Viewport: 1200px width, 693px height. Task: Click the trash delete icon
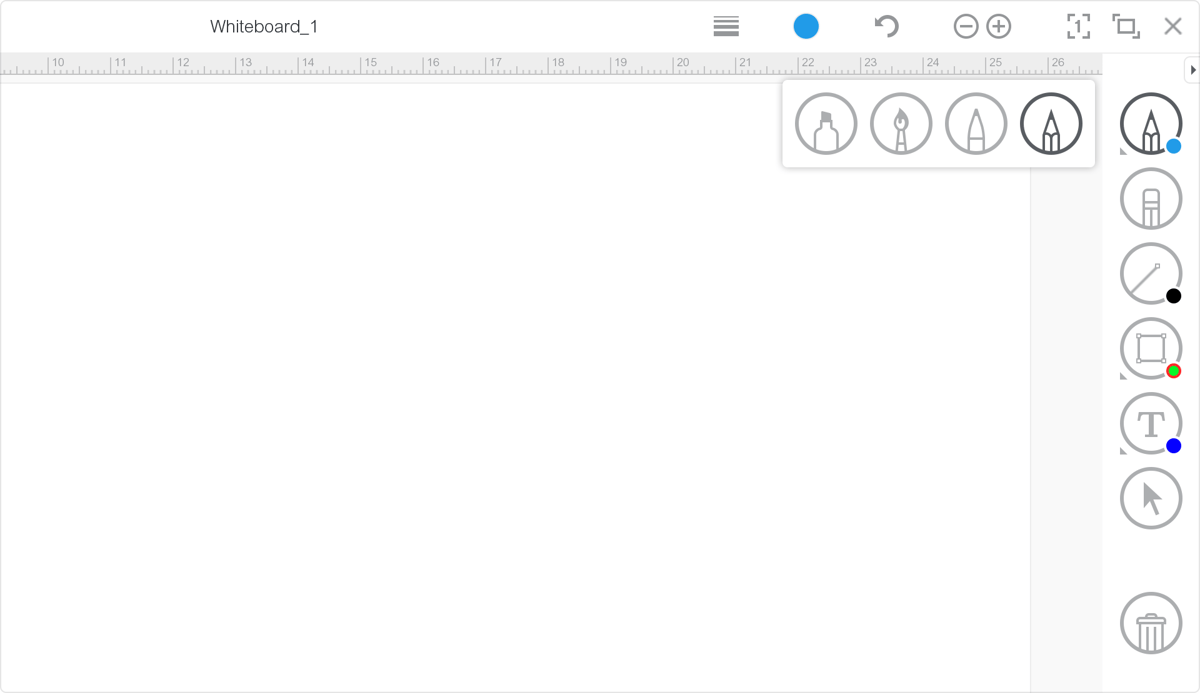point(1150,622)
